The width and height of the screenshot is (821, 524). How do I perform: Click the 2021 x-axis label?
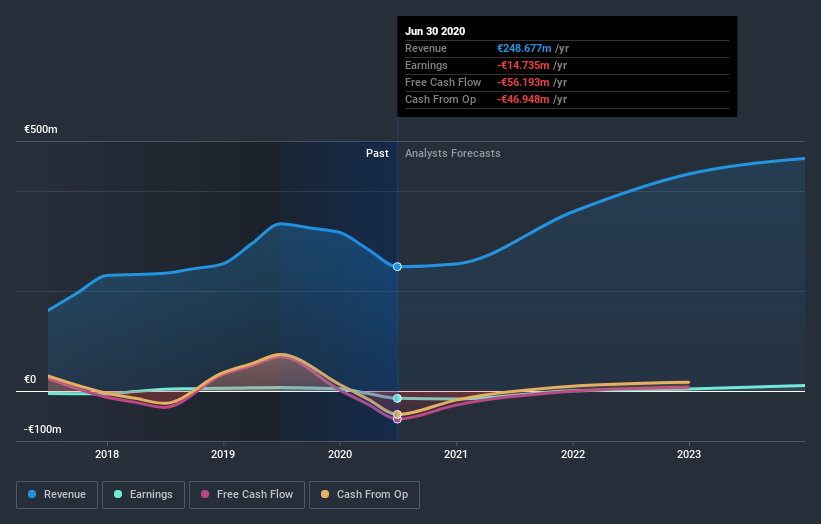pos(456,454)
